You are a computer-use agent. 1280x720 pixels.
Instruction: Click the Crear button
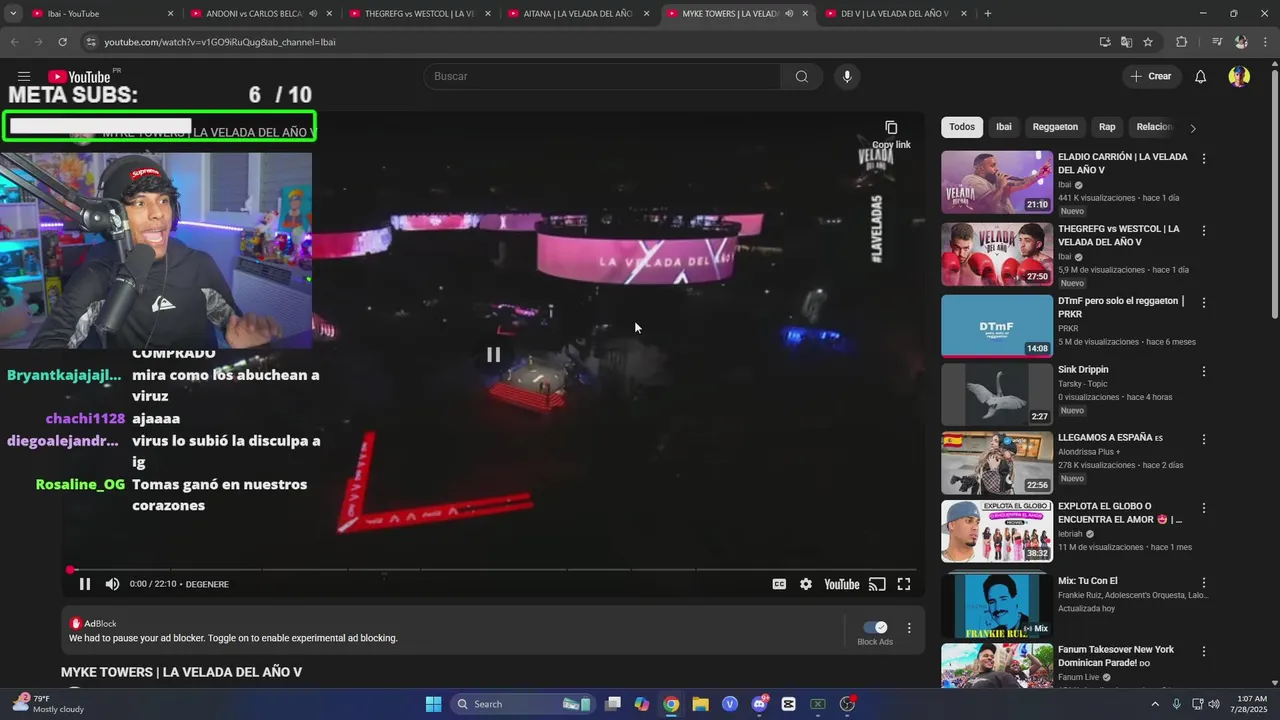[1150, 77]
